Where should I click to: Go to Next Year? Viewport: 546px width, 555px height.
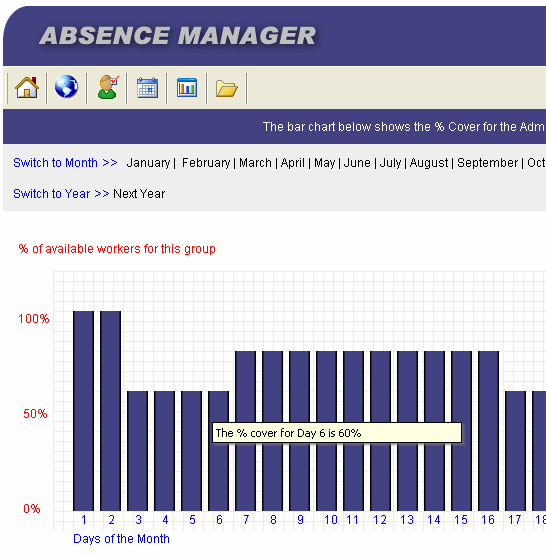point(139,194)
